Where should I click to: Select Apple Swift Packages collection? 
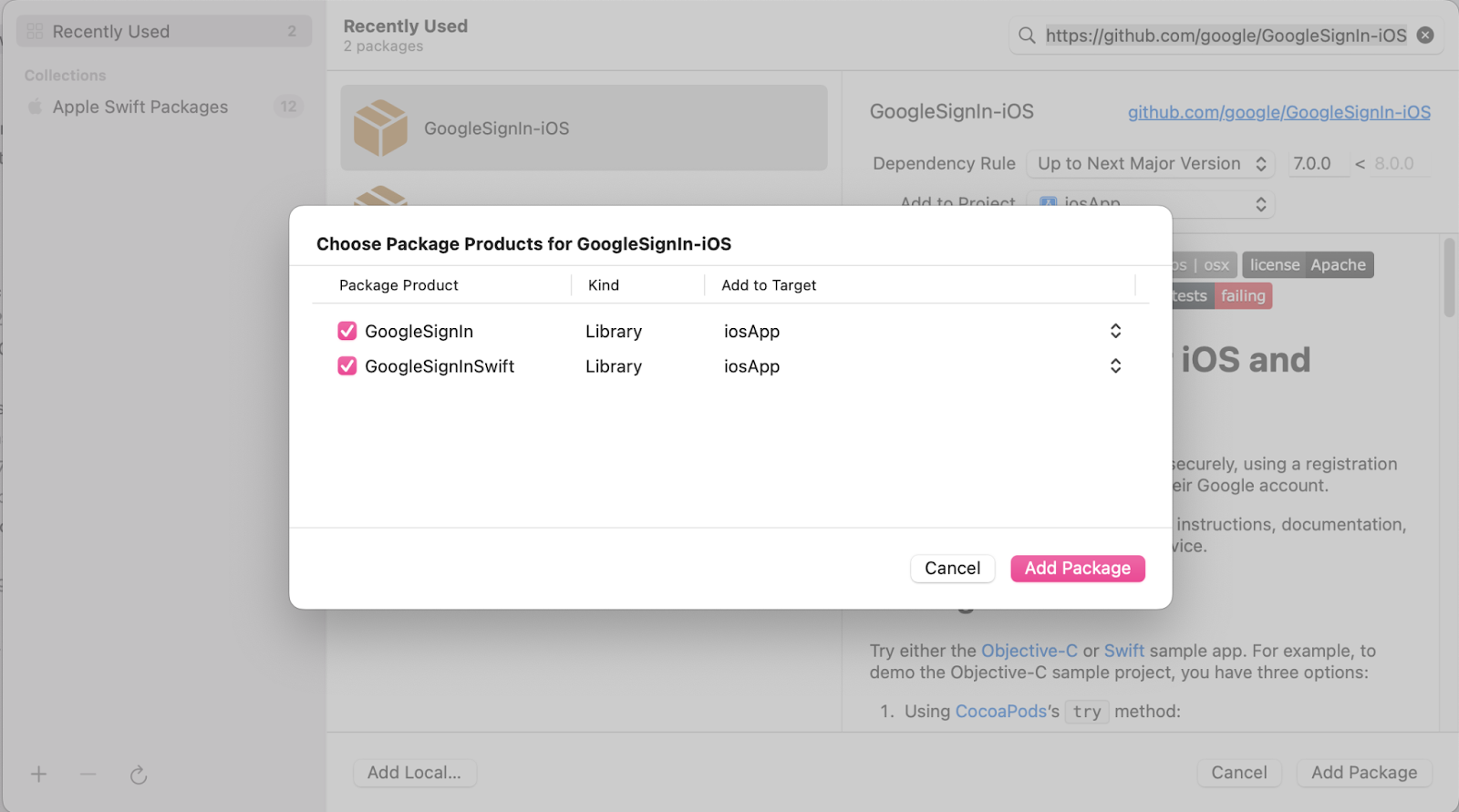pyautogui.click(x=164, y=107)
